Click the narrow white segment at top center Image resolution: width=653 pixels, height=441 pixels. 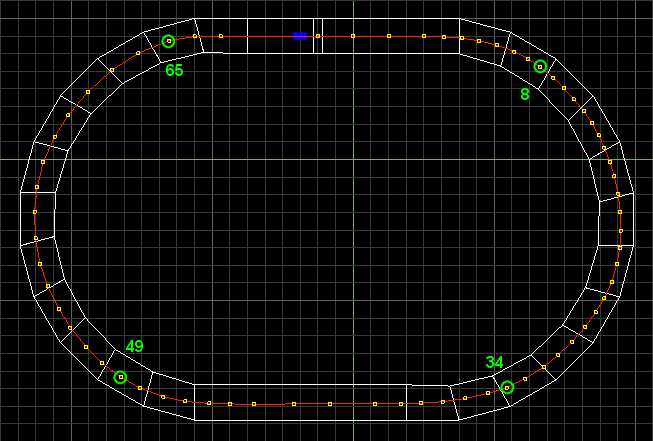point(318,26)
